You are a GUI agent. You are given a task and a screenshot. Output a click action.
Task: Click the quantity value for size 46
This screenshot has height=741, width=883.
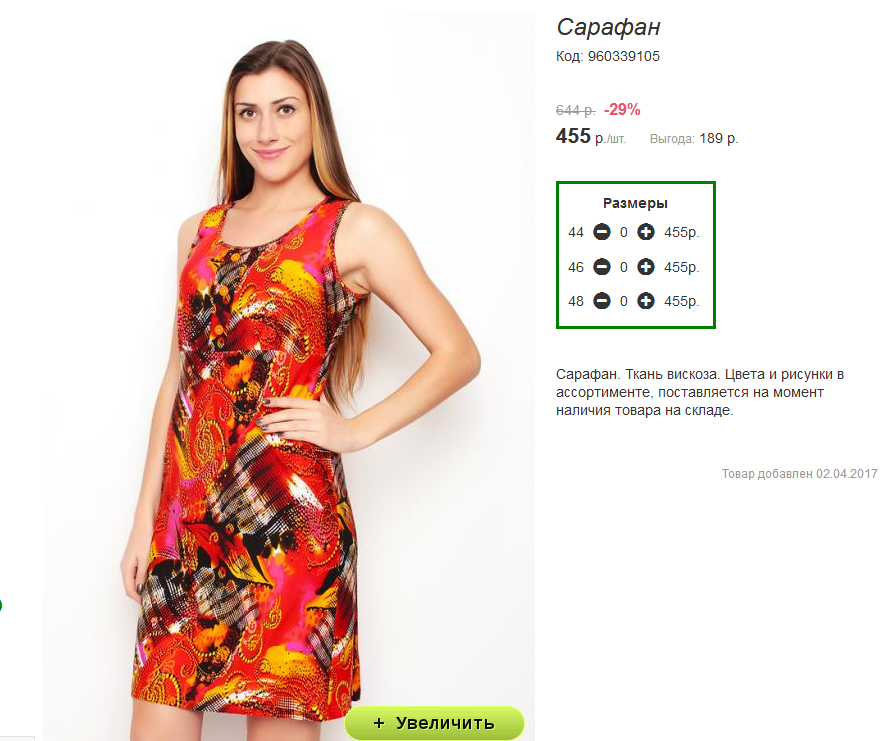pyautogui.click(x=623, y=267)
